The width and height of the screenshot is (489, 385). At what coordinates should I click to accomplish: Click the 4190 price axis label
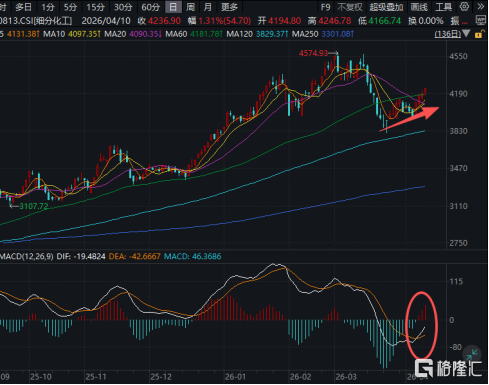pos(458,94)
